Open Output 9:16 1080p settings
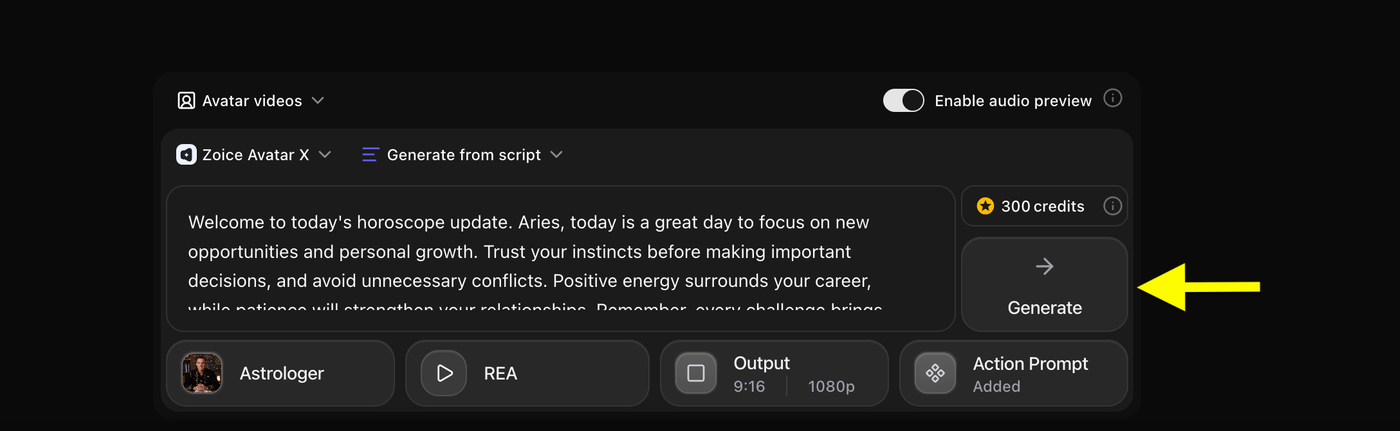Viewport: 1400px width, 431px height. point(774,373)
